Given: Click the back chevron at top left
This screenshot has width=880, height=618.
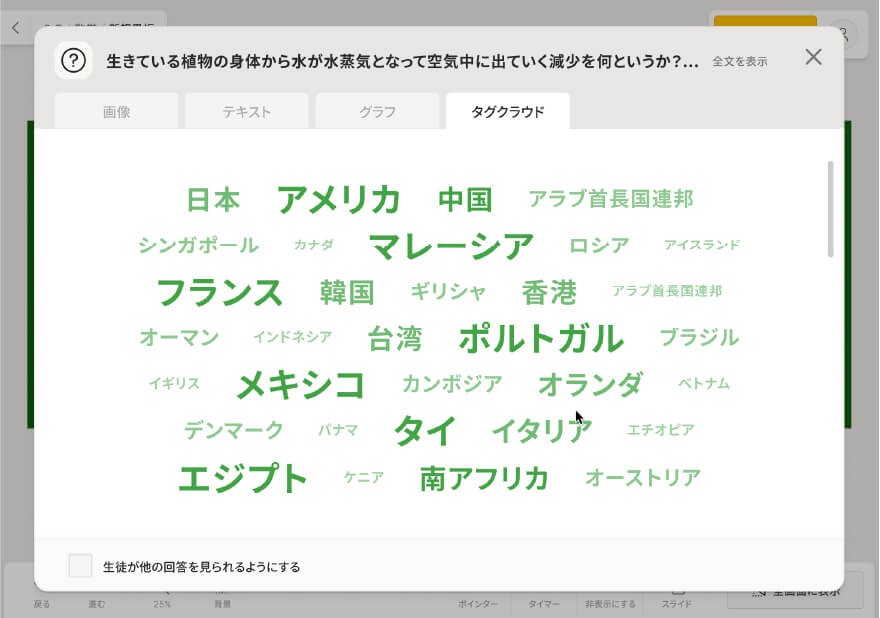Looking at the screenshot, I should click(15, 29).
